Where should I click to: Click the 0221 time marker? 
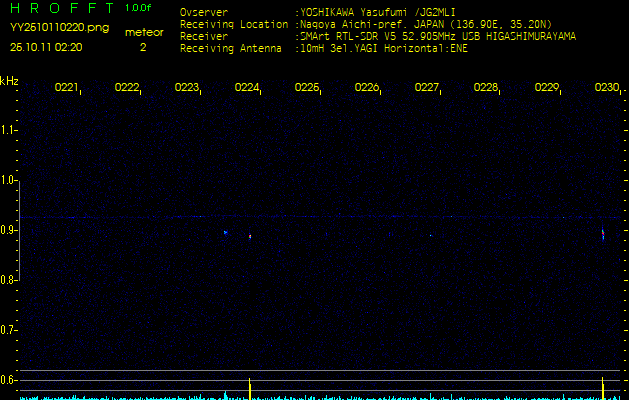click(67, 87)
